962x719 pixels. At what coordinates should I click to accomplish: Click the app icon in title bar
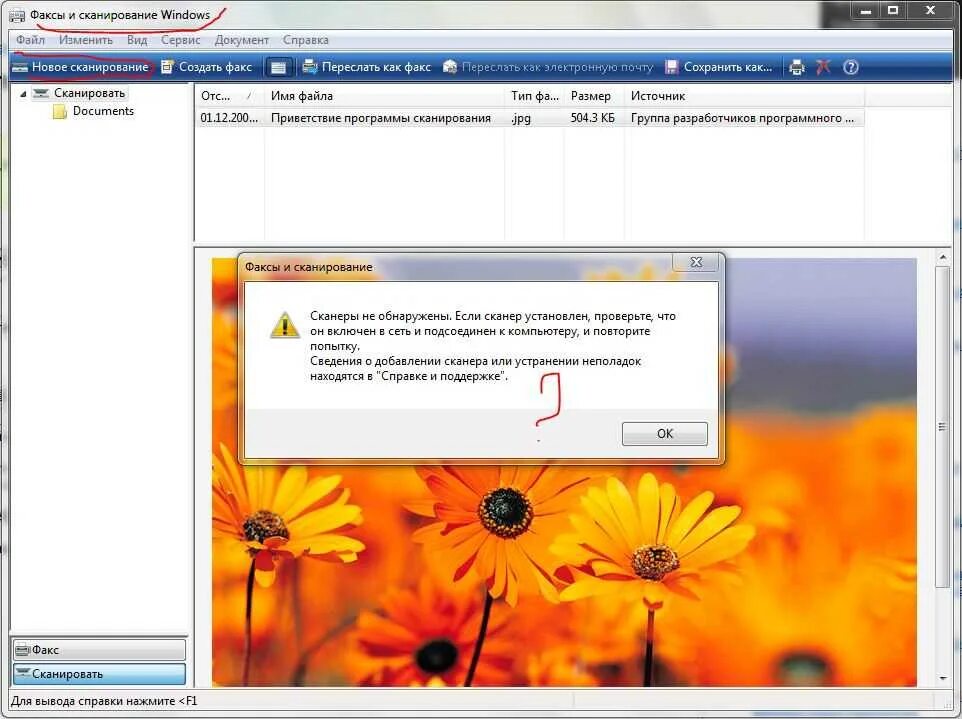pos(17,15)
